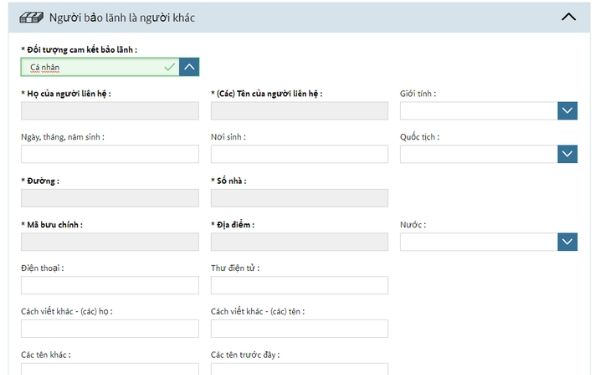
Task: Click the 'Các tên khác' label
Action: tap(46, 355)
